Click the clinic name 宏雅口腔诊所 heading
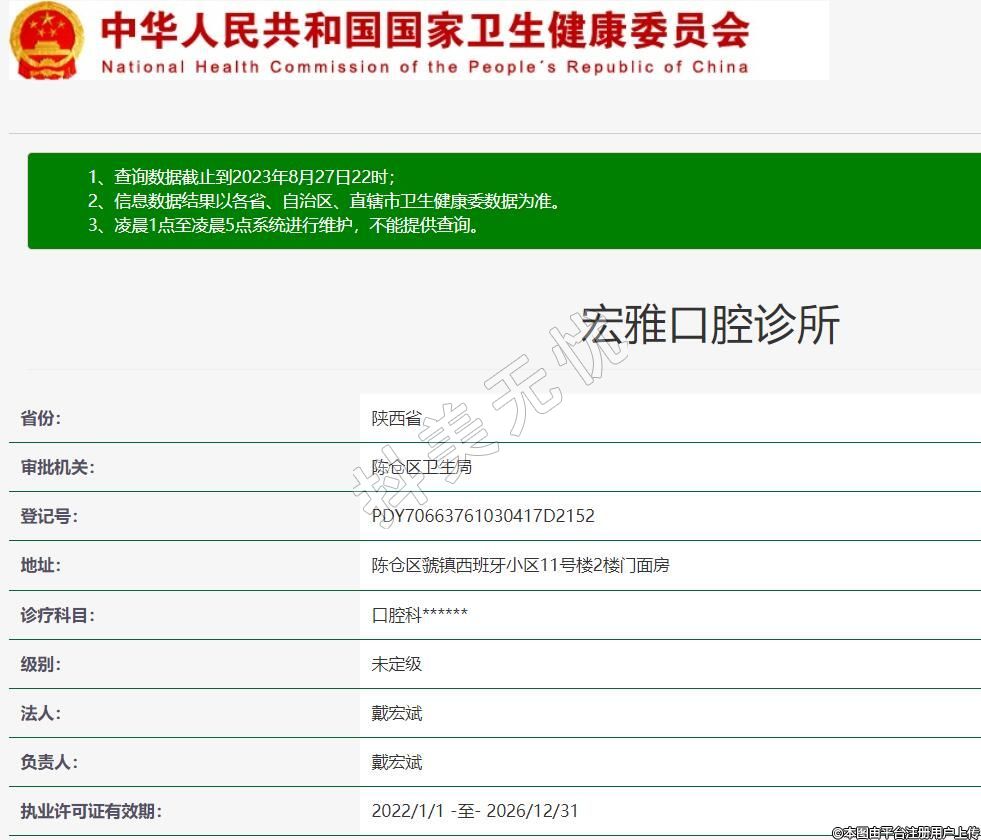981x840 pixels. pos(710,324)
